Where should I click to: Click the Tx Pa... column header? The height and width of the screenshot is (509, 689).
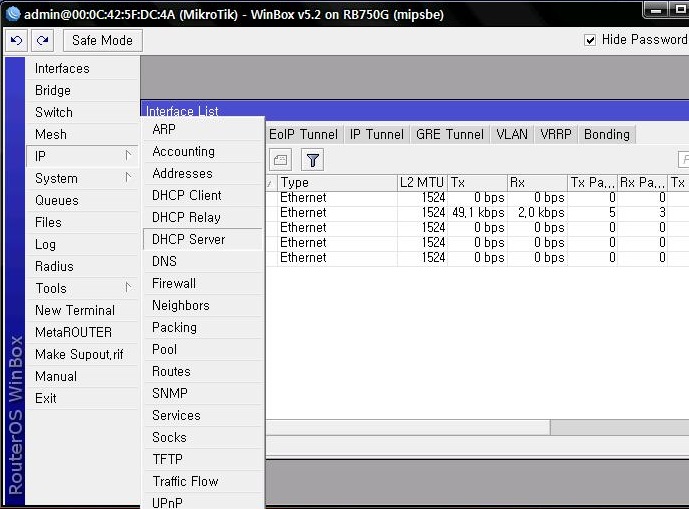(x=592, y=182)
